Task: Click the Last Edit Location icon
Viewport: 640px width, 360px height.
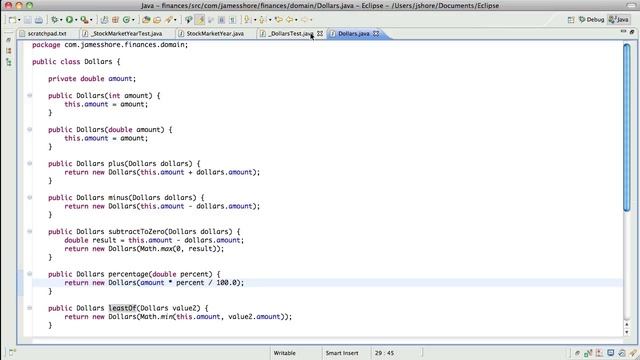Action: click(279, 20)
